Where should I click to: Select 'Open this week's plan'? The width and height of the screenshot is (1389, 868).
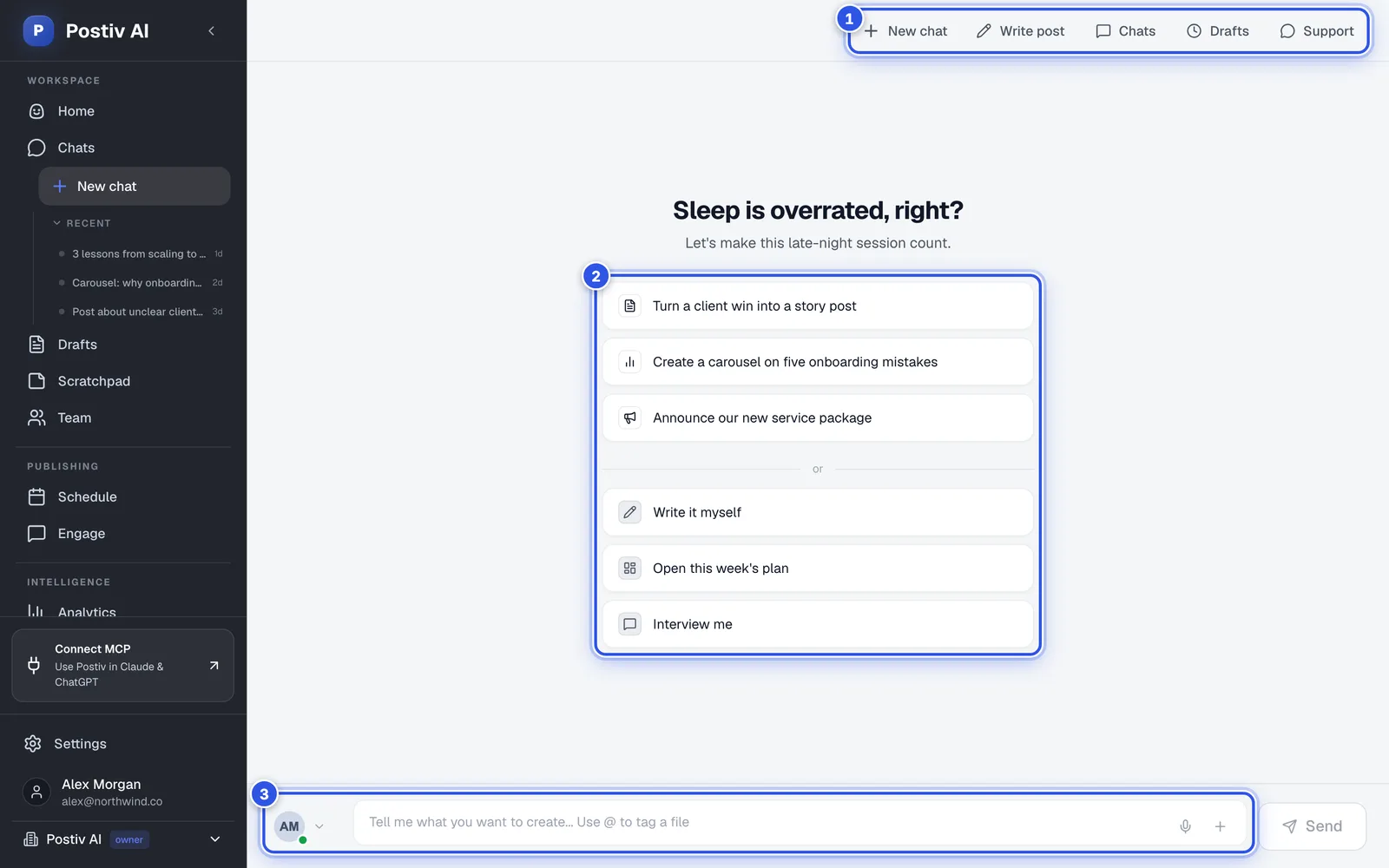(818, 569)
